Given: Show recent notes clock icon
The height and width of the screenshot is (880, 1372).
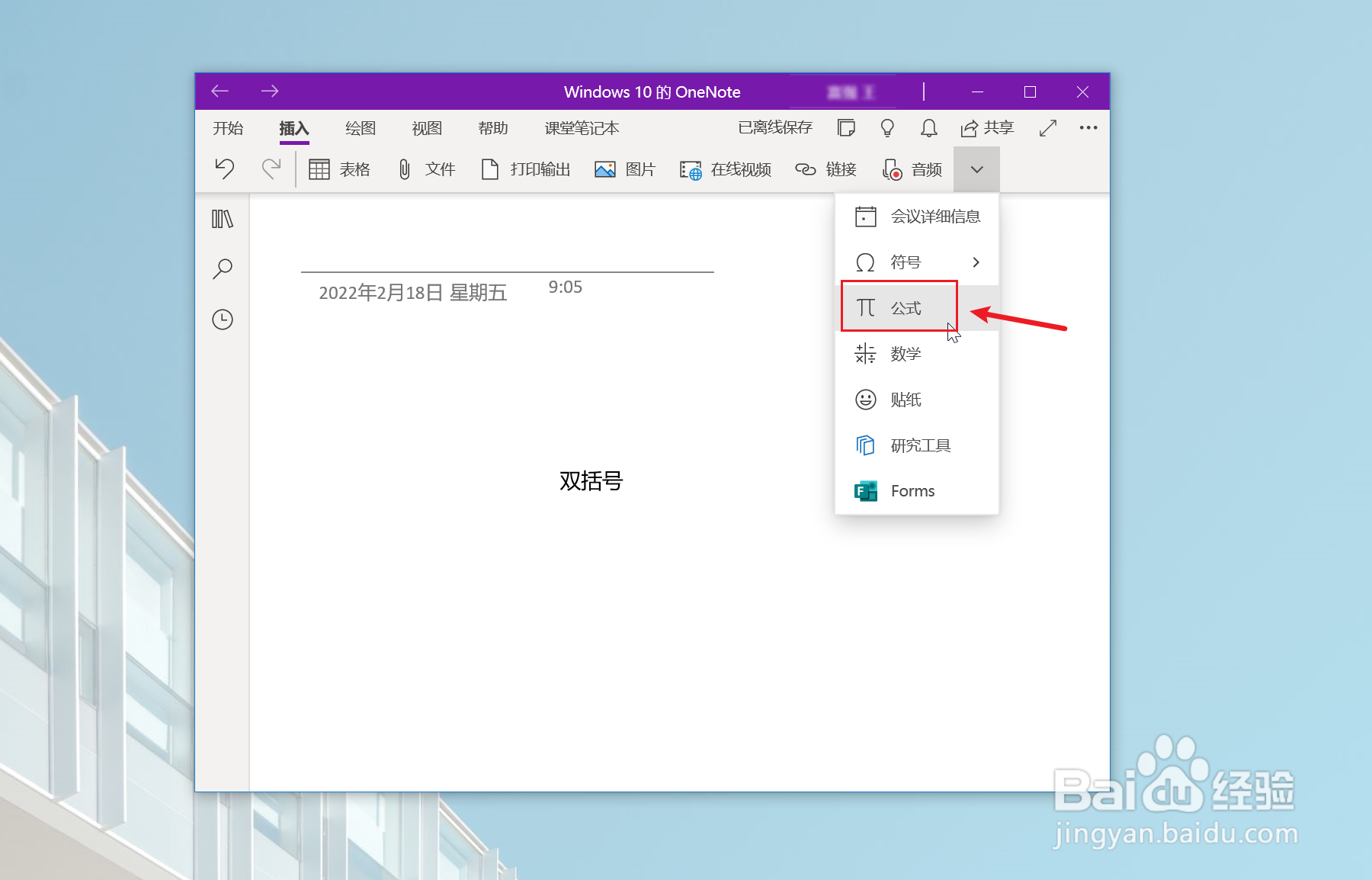Looking at the screenshot, I should click(223, 320).
